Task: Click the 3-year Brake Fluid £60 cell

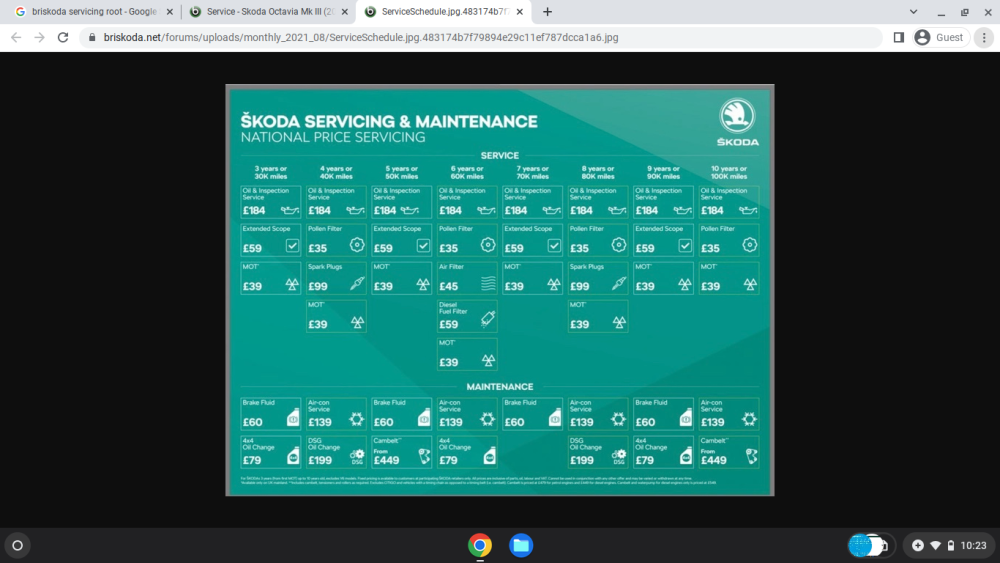Action: point(270,414)
